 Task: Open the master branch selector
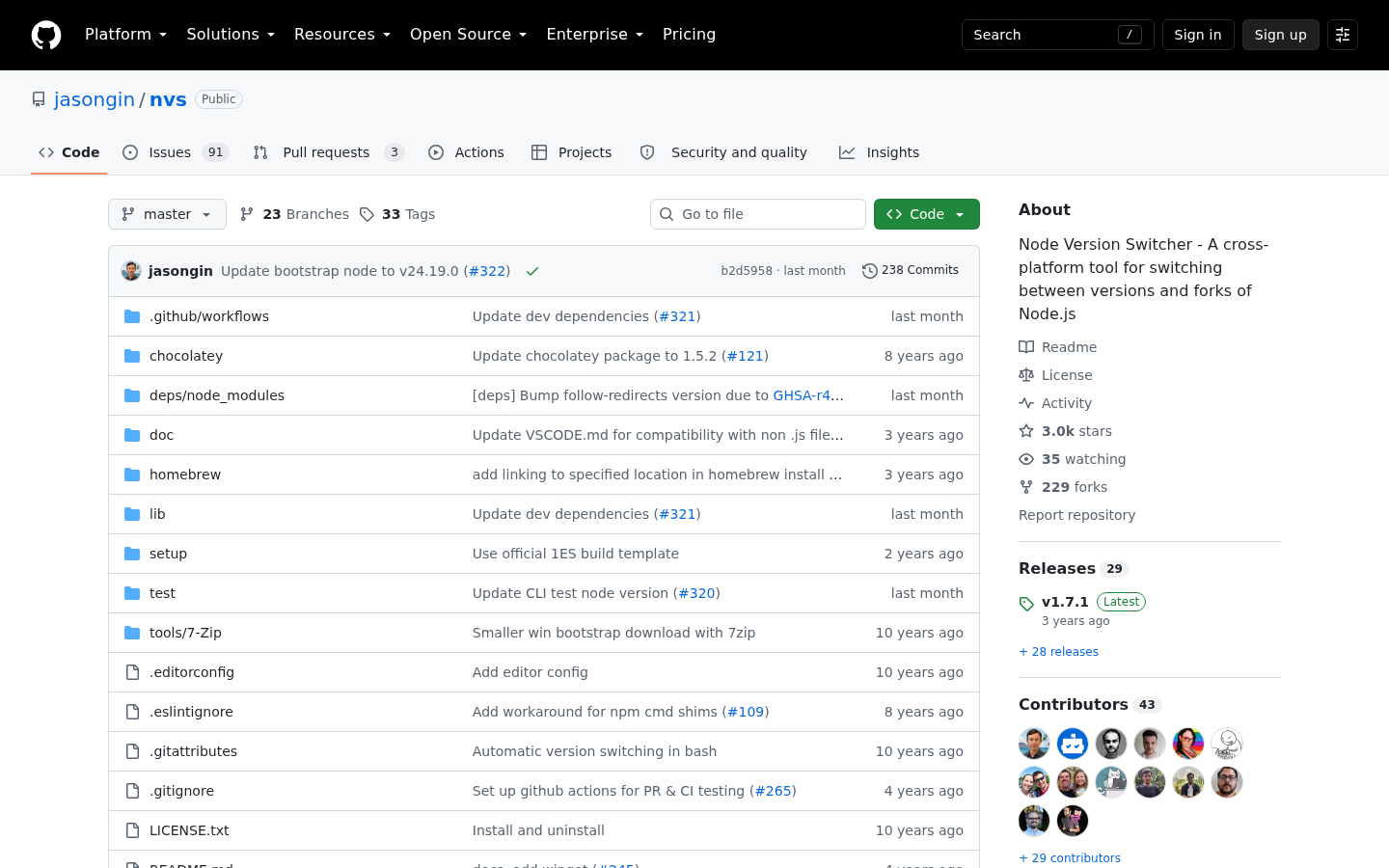[x=167, y=214]
